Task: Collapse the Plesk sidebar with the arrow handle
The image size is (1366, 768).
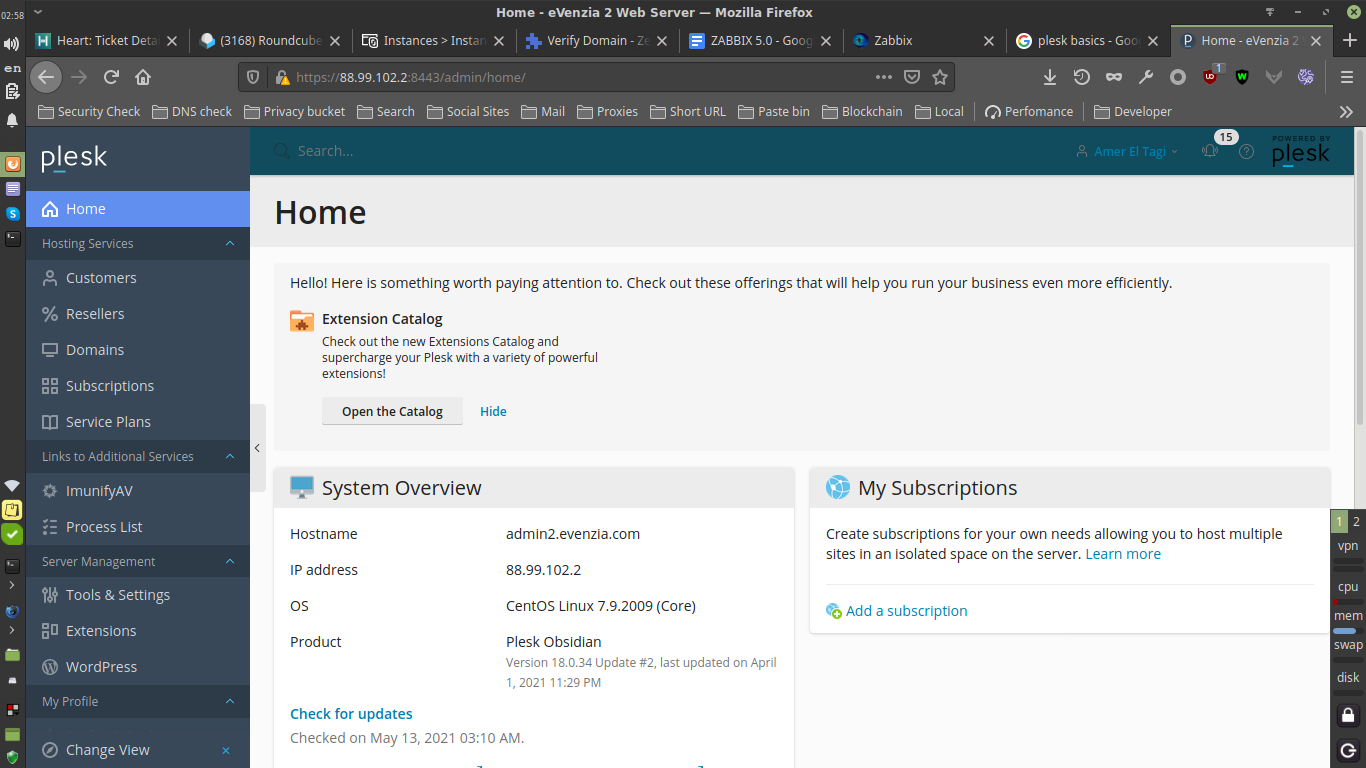Action: tap(257, 448)
